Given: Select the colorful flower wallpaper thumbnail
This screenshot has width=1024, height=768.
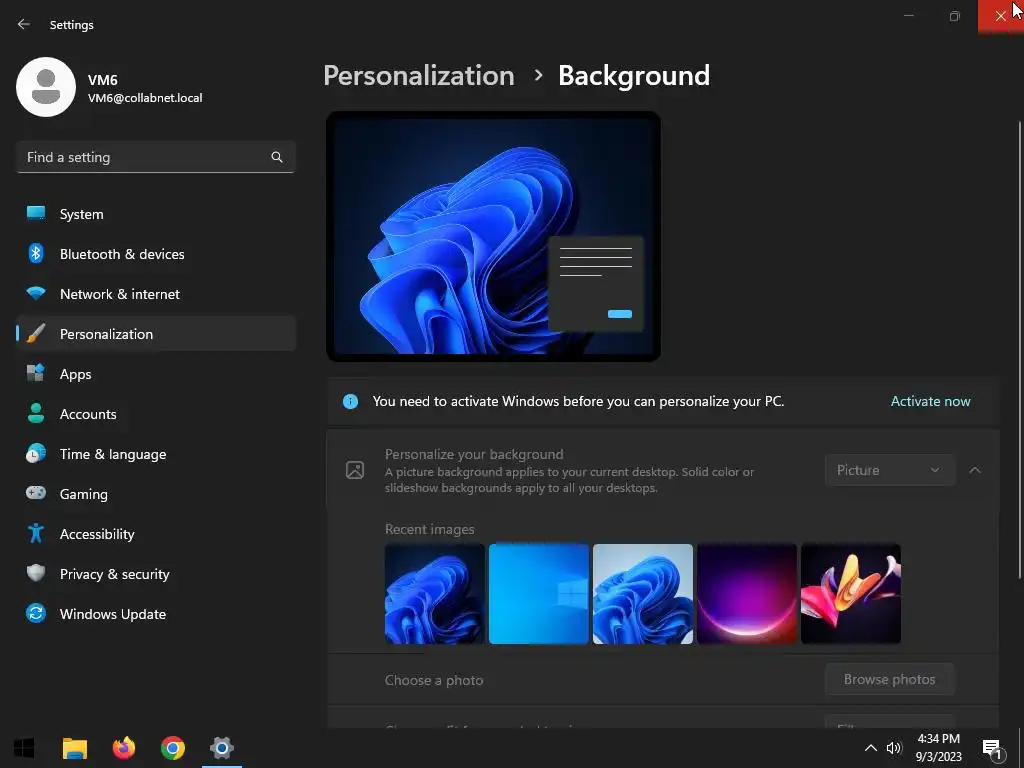Looking at the screenshot, I should [x=850, y=594].
